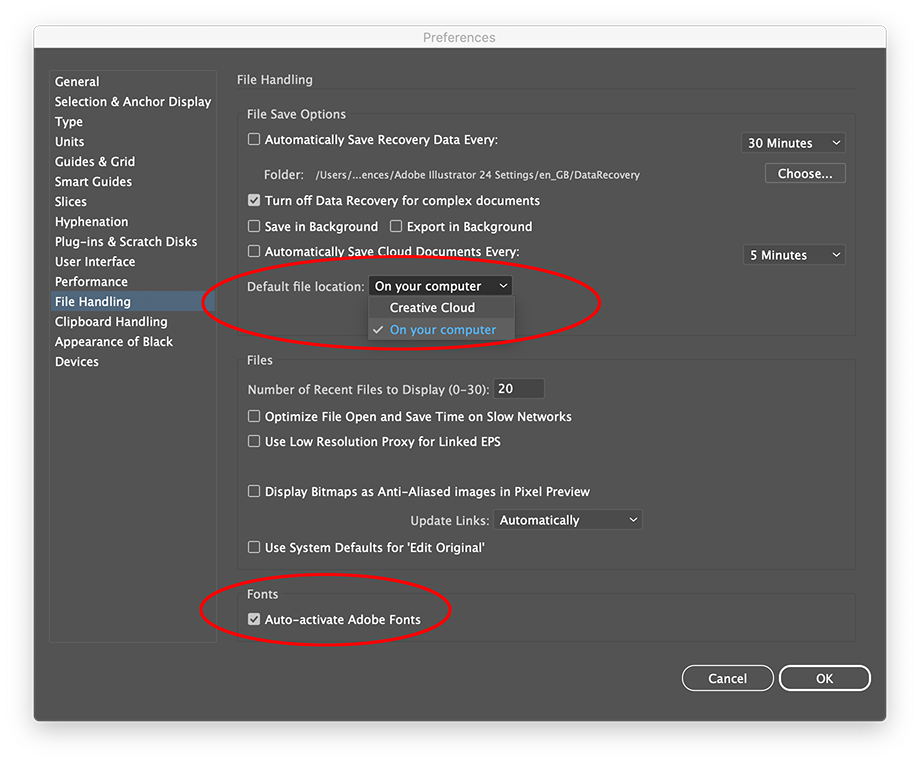Switch to Selection & Anchor Display preferences
Image resolution: width=920 pixels, height=763 pixels.
(132, 101)
